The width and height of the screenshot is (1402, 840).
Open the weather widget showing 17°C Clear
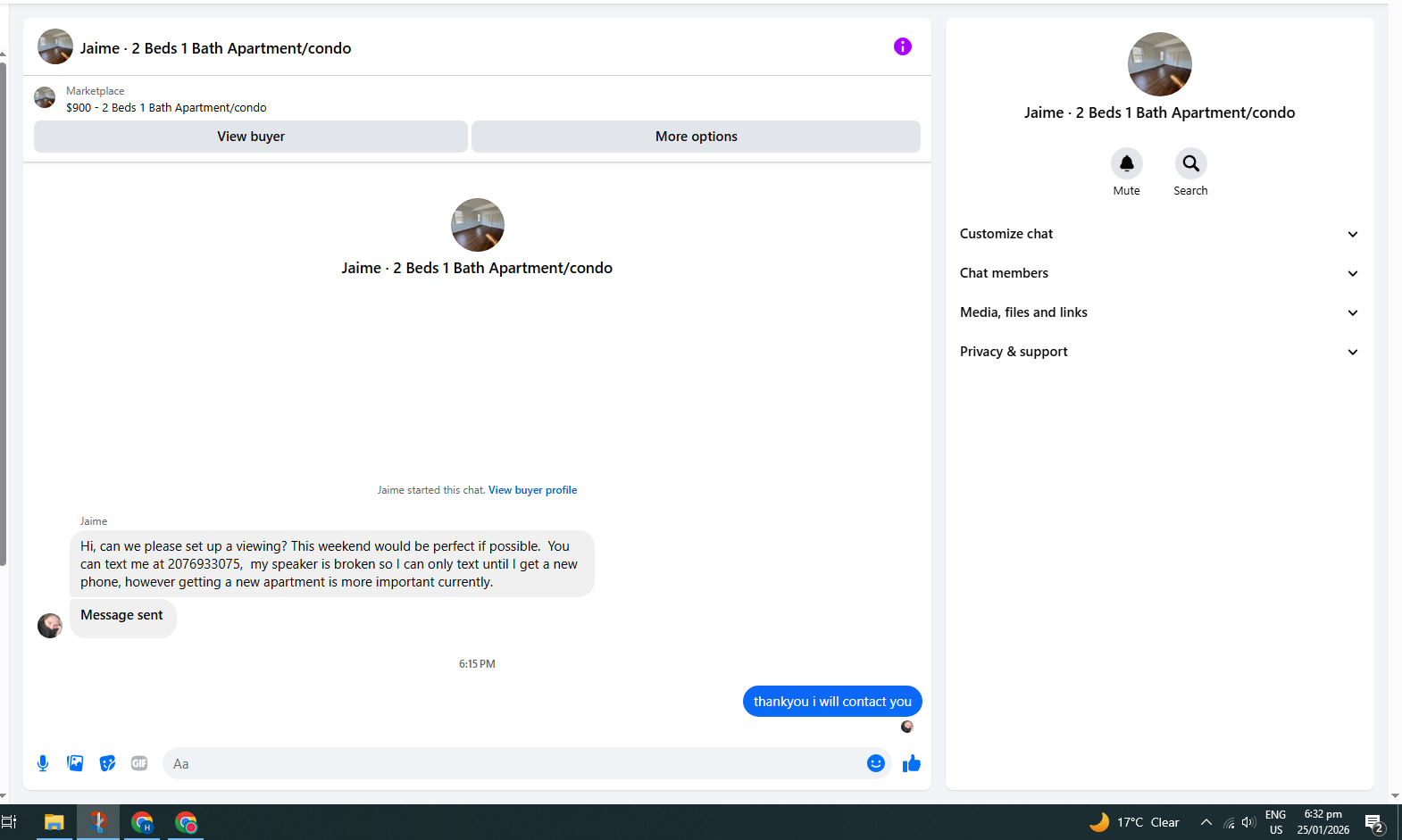[x=1134, y=822]
